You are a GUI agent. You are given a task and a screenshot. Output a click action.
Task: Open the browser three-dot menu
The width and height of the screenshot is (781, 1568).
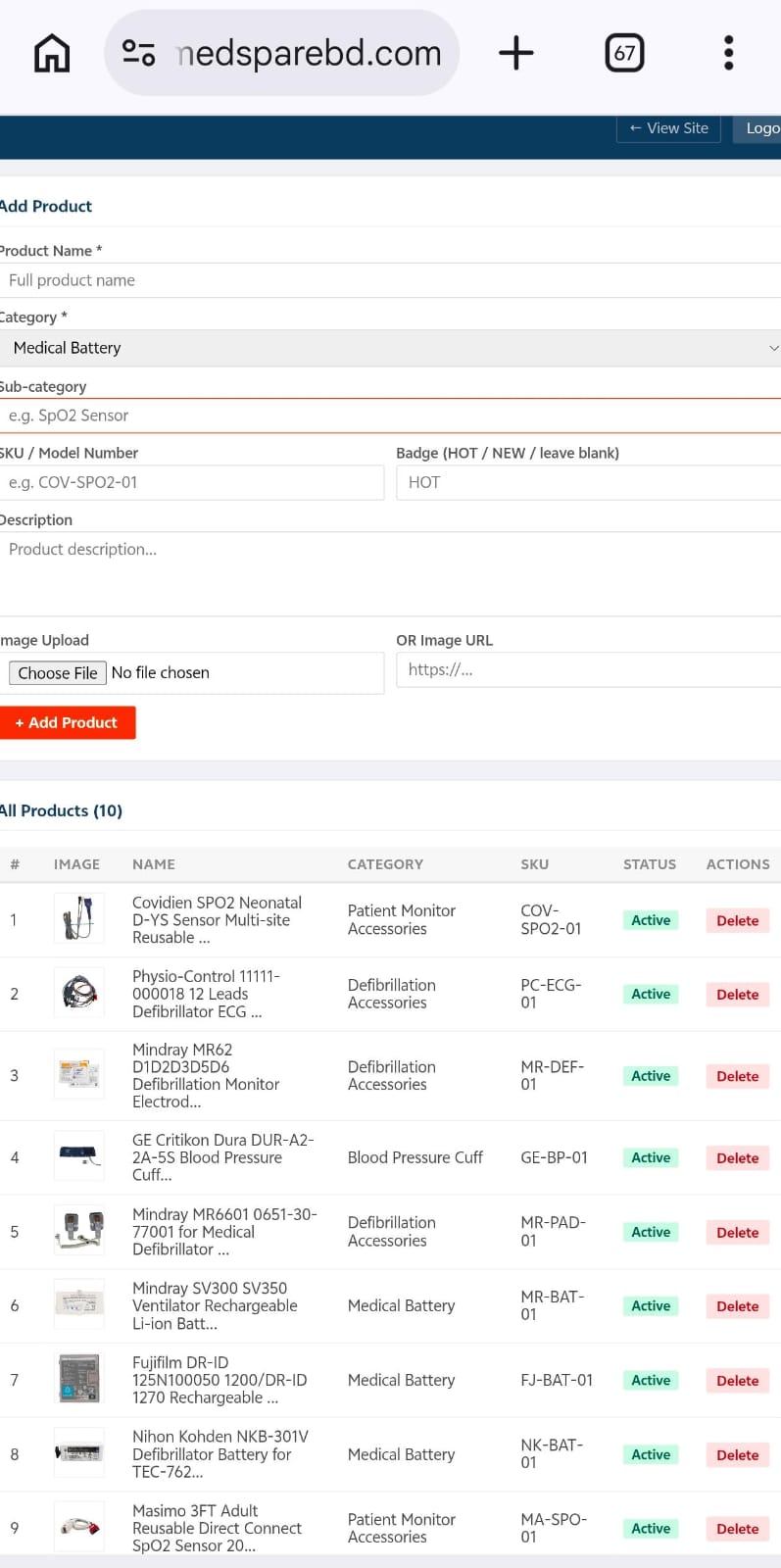(728, 53)
